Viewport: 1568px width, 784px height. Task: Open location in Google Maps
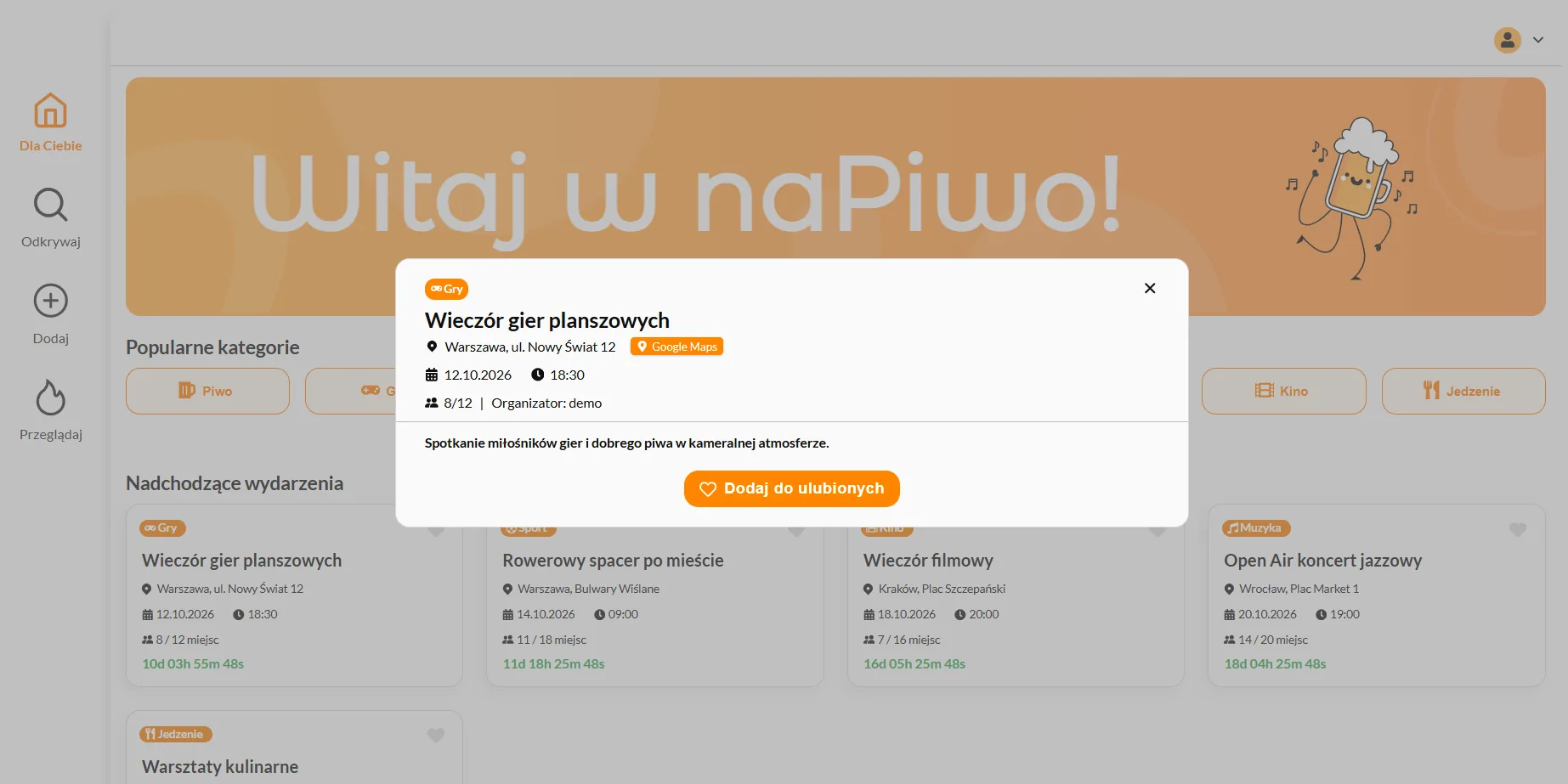pyautogui.click(x=676, y=347)
